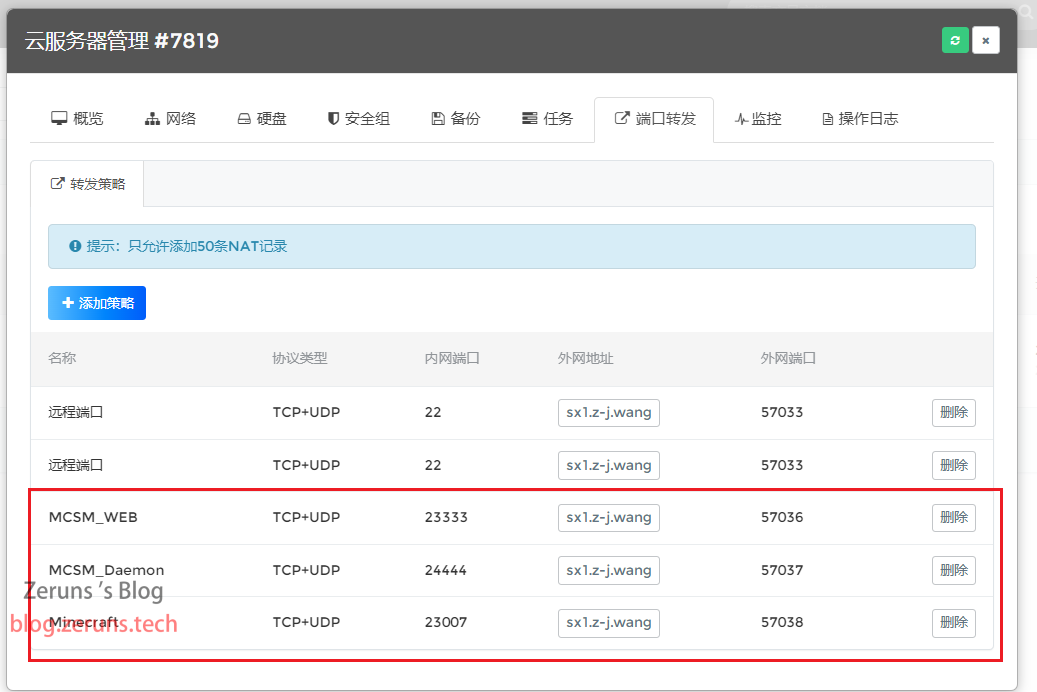View the 操作日志 operation log tab

click(x=860, y=118)
